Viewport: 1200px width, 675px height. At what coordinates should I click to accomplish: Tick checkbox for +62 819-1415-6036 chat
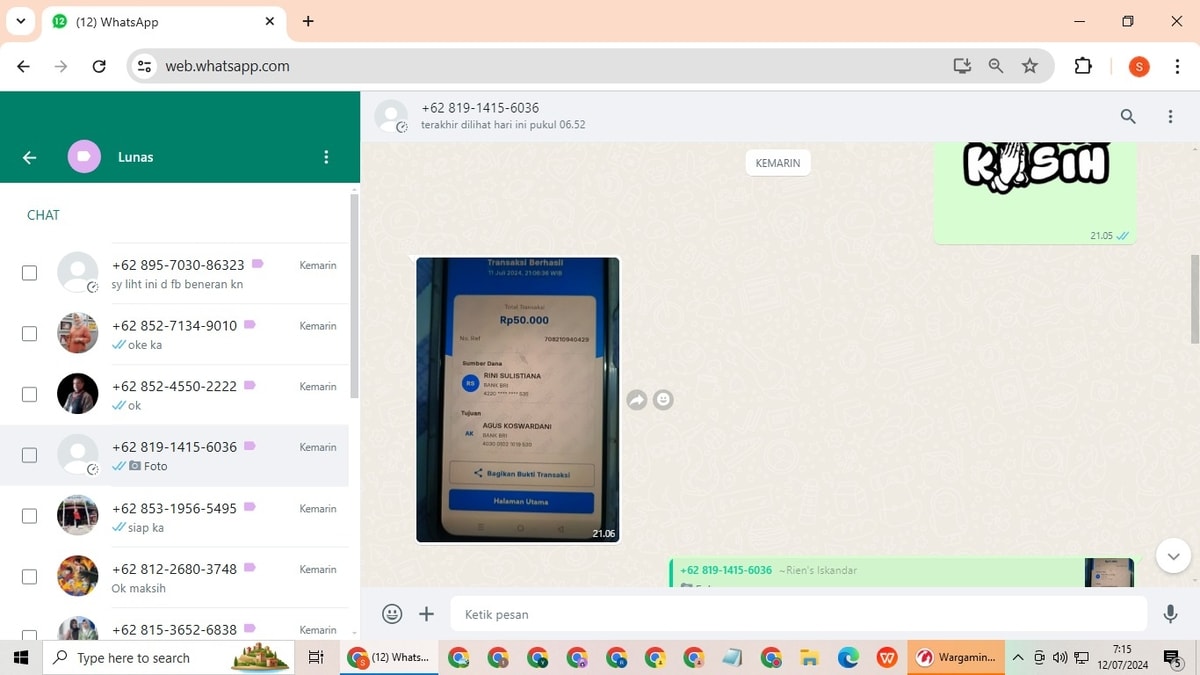tap(29, 455)
